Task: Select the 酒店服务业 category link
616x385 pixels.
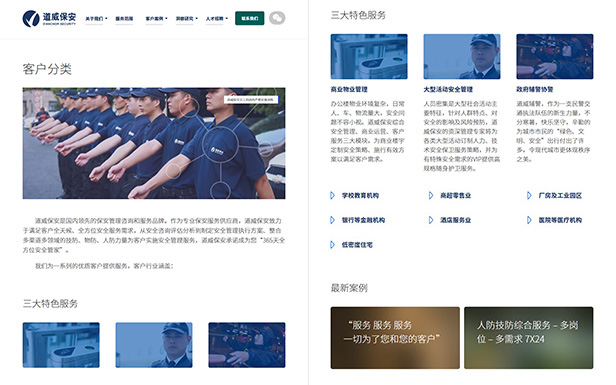Action: [455, 220]
